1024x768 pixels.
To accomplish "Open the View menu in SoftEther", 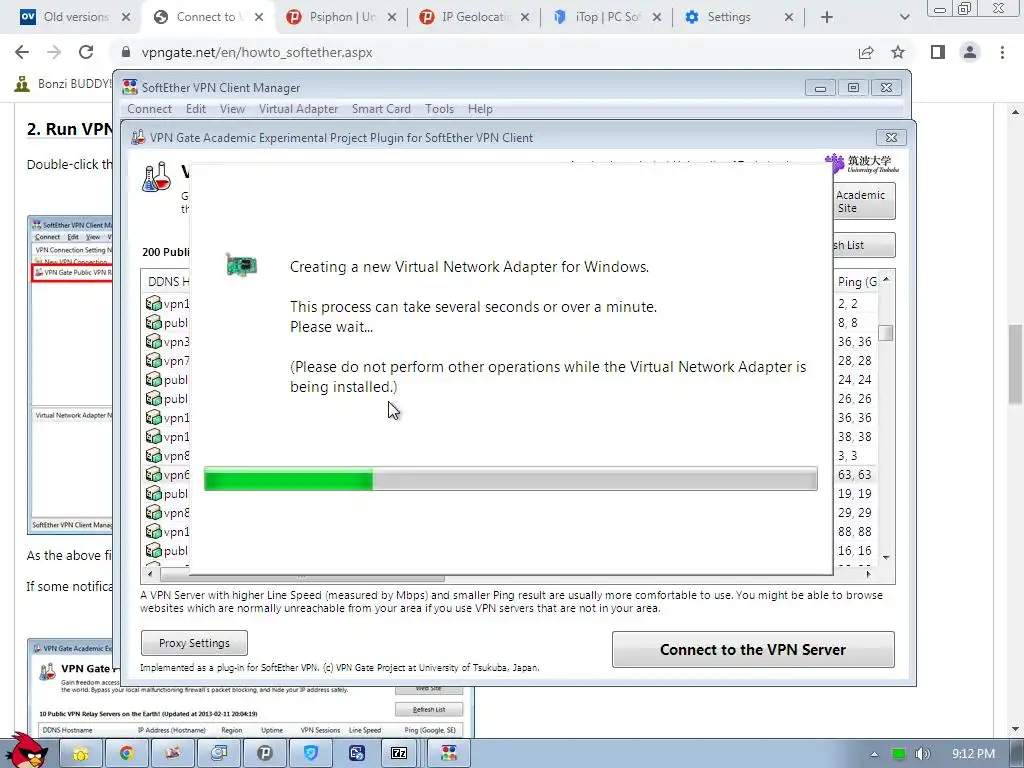I will (x=232, y=109).
